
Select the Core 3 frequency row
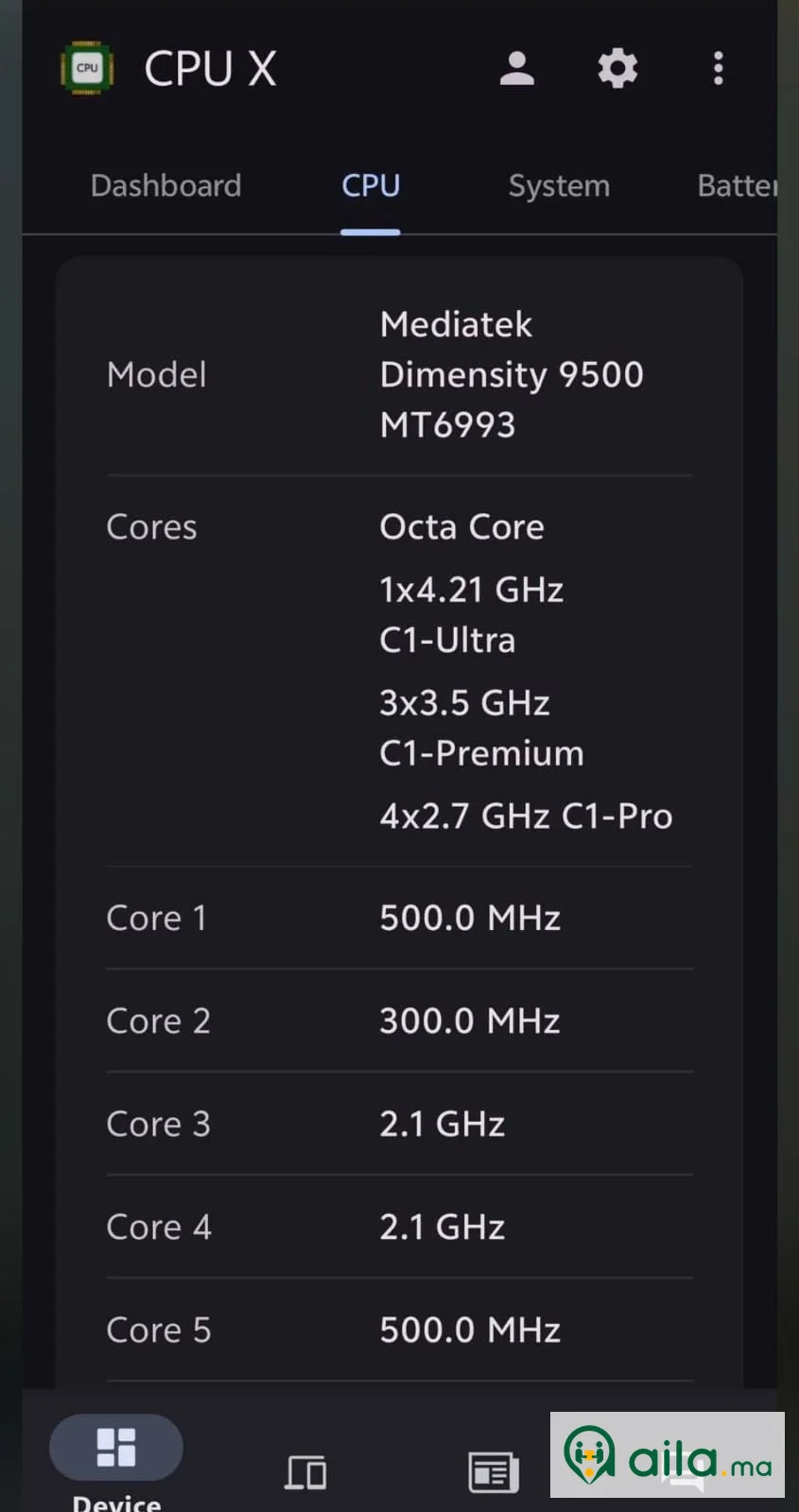click(x=399, y=1124)
